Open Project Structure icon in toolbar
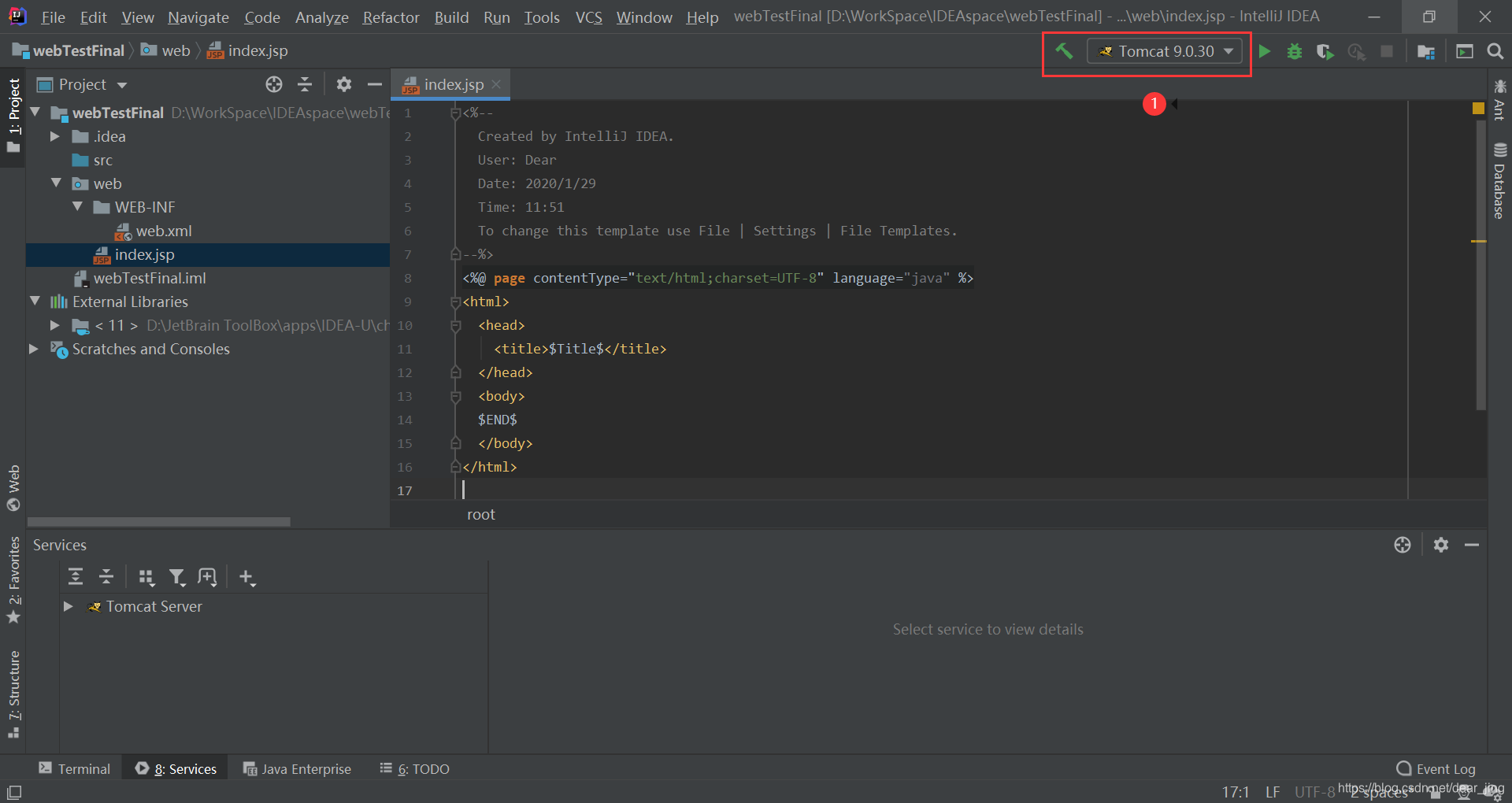Viewport: 1512px width, 803px height. click(1426, 51)
